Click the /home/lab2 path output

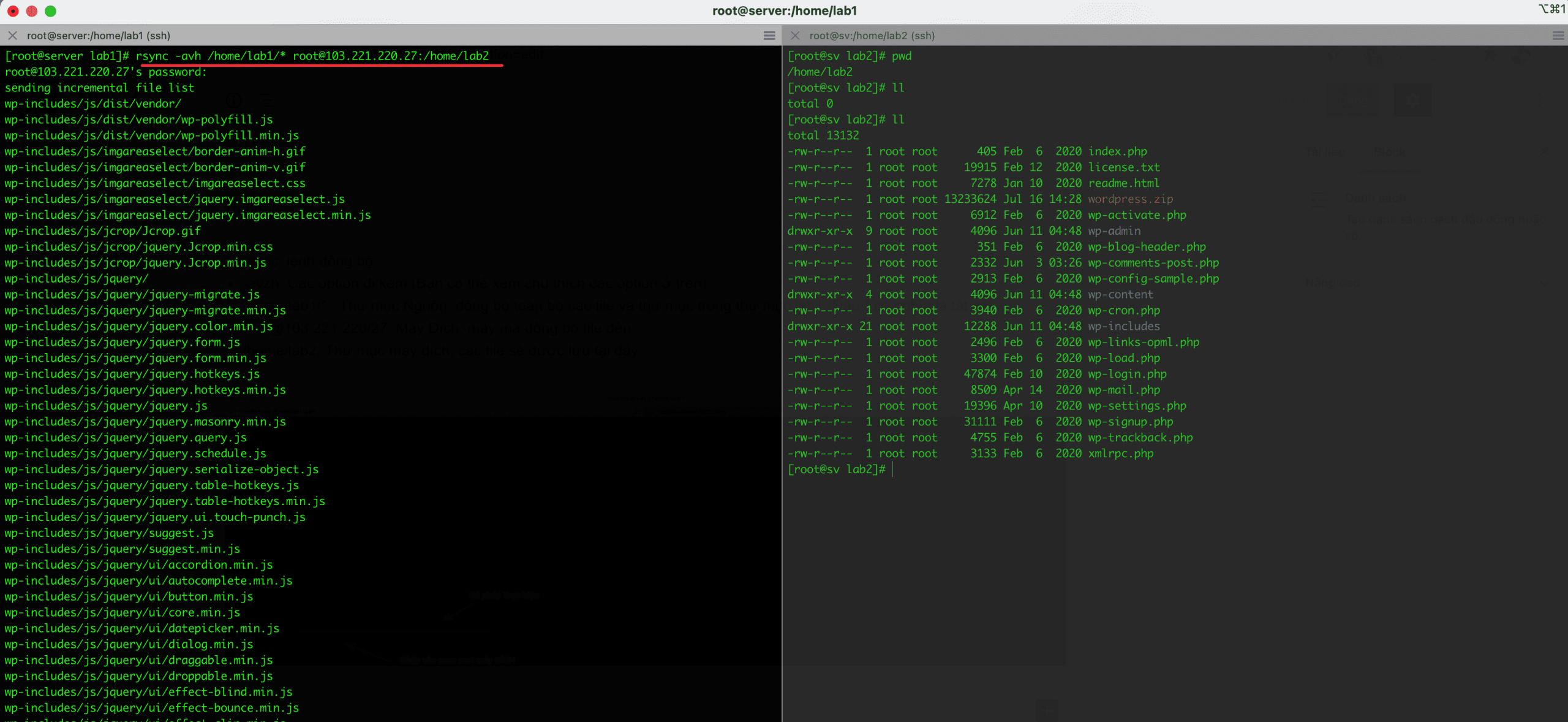[820, 72]
